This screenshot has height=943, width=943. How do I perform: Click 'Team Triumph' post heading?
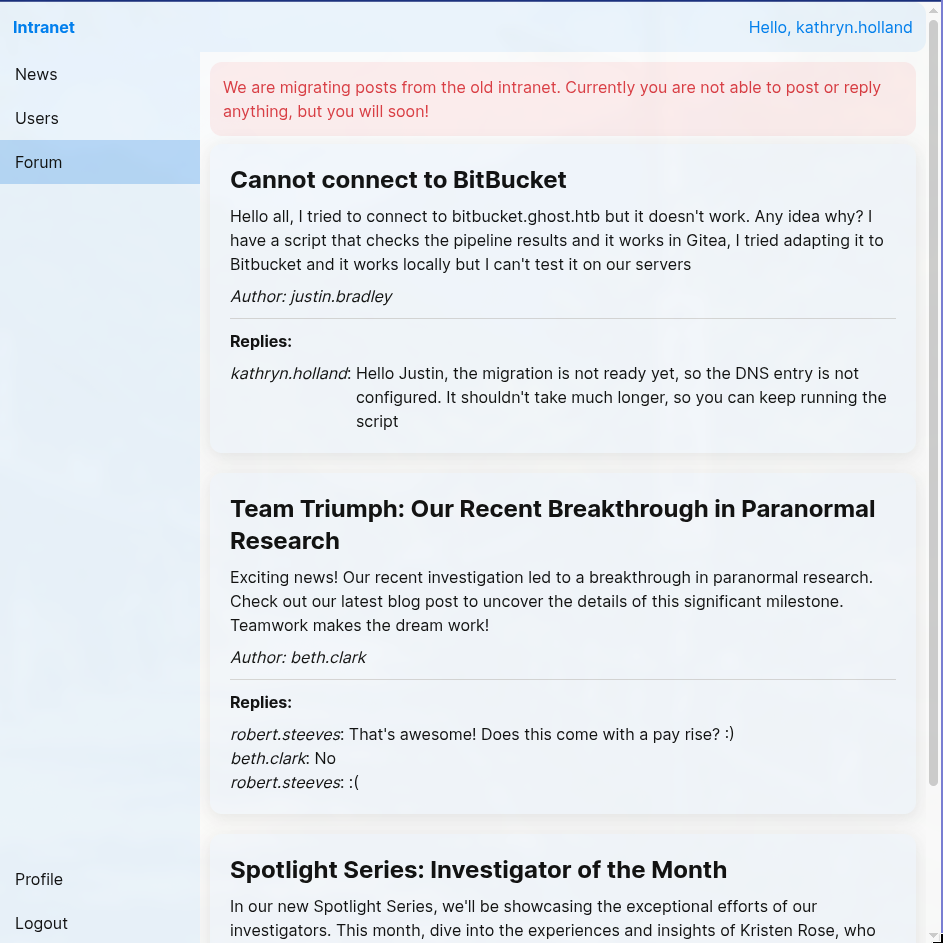tap(552, 524)
